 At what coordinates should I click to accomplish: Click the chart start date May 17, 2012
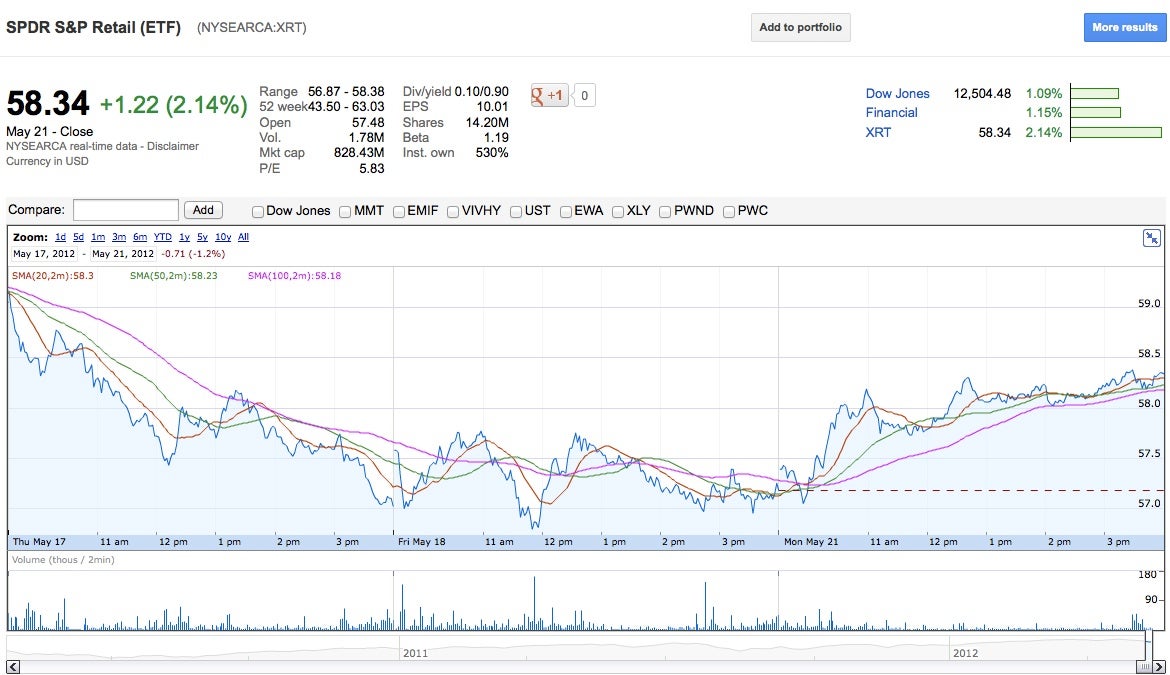pos(44,254)
